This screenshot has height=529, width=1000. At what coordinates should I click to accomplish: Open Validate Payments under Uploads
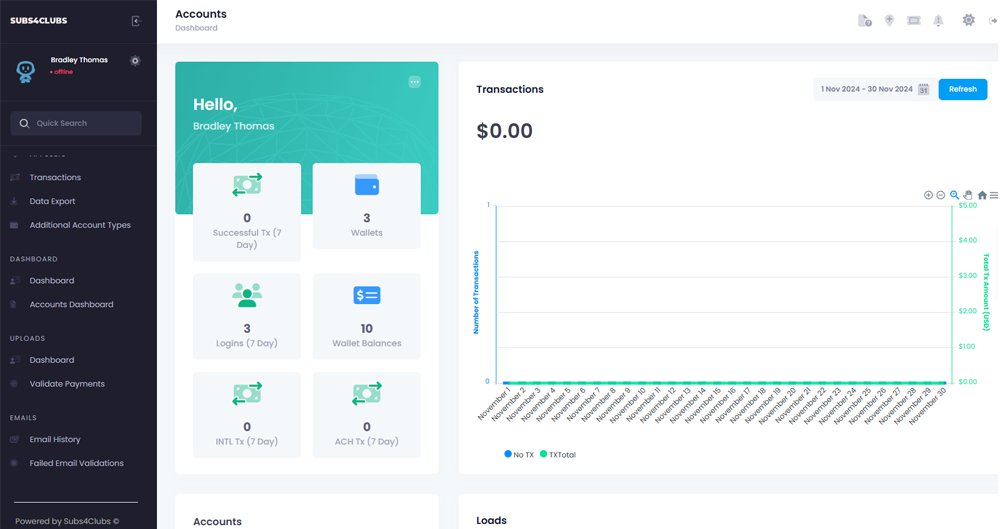(x=67, y=384)
